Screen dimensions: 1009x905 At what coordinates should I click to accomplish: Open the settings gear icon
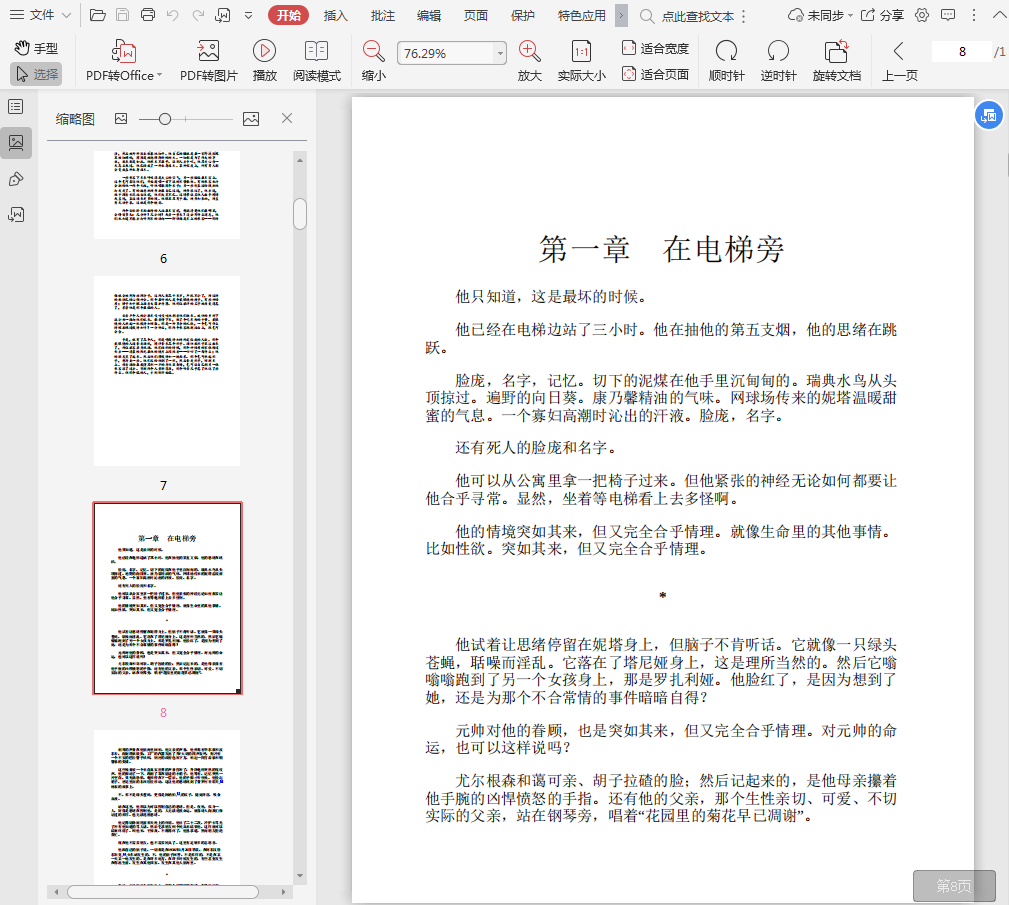coord(922,15)
